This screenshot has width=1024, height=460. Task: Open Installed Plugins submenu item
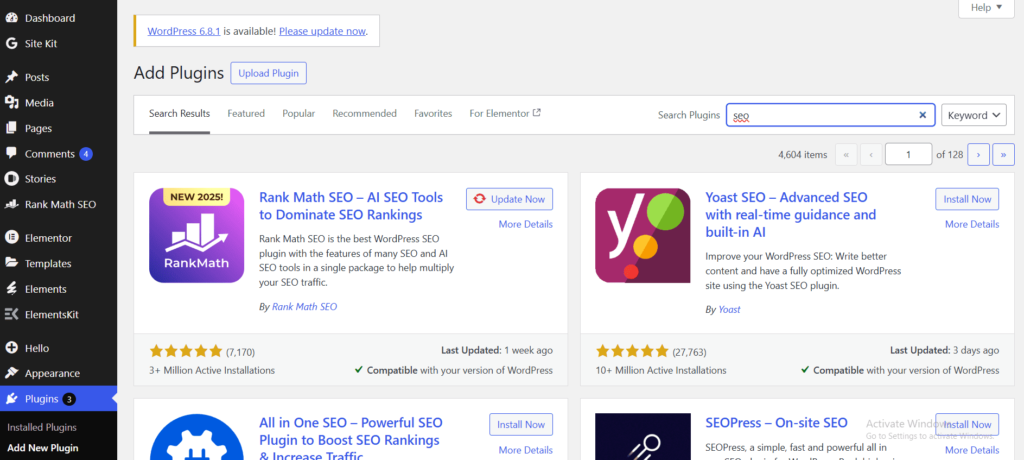point(42,427)
